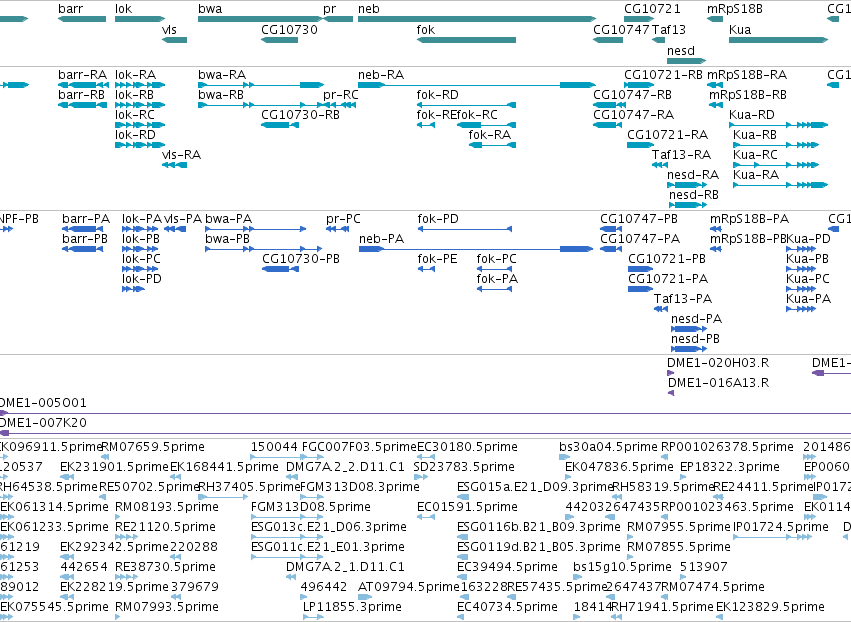Select transcript pr-RC
Image resolution: width=851 pixels, height=622 pixels.
click(341, 95)
